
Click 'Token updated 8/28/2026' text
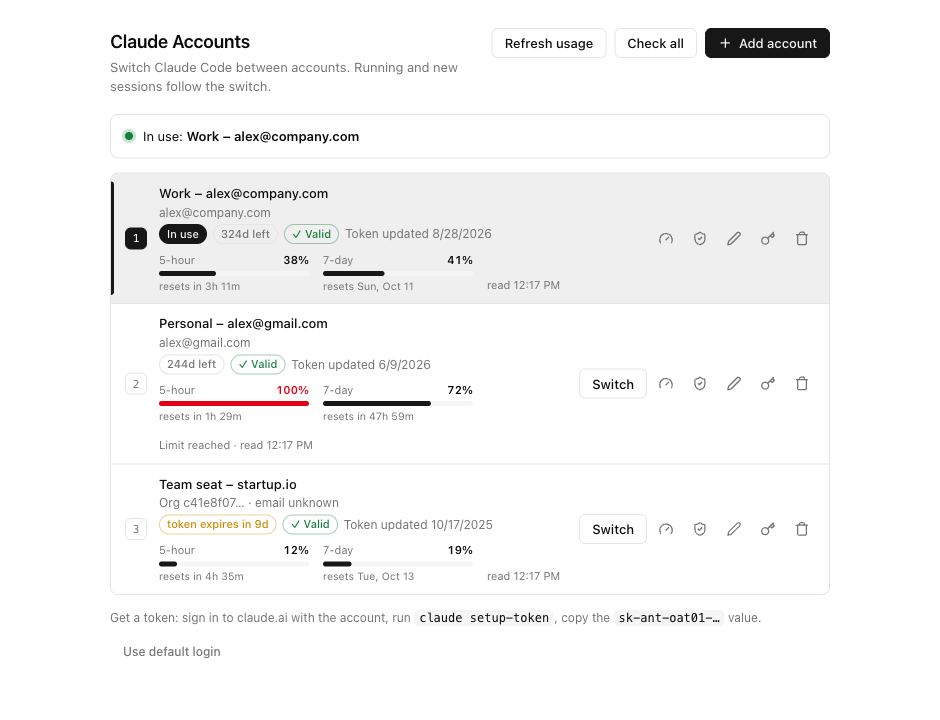point(418,234)
